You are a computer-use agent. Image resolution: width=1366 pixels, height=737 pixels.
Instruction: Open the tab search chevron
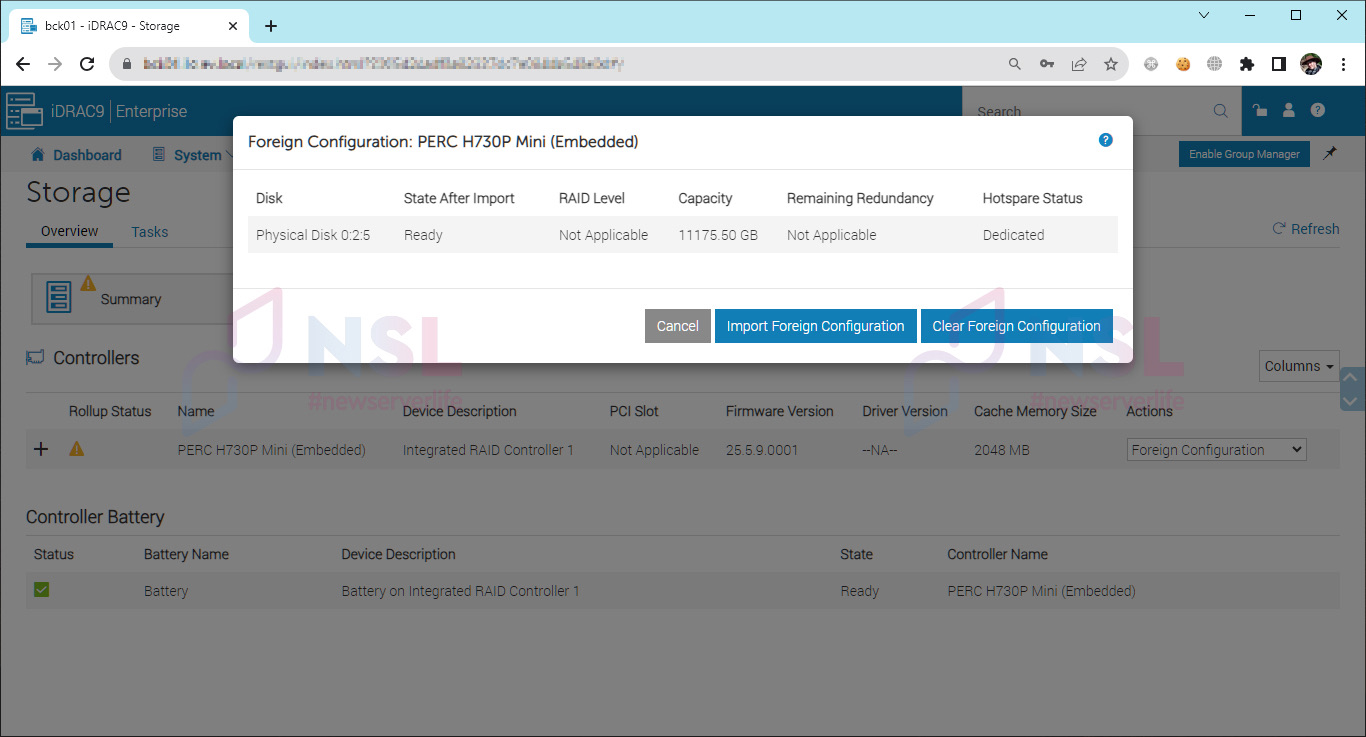click(1204, 15)
